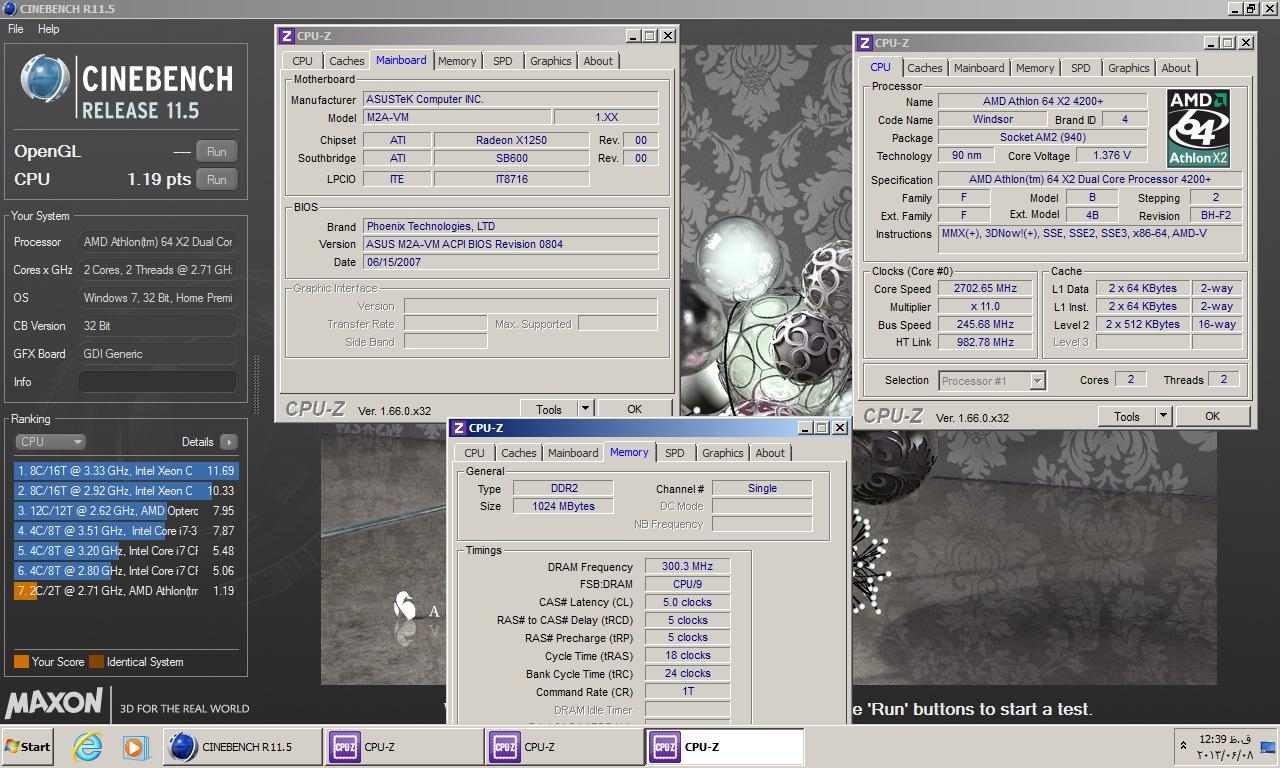The image size is (1280, 768).
Task: Click the Z icon of Memory CPU-Z title bar
Action: click(458, 428)
